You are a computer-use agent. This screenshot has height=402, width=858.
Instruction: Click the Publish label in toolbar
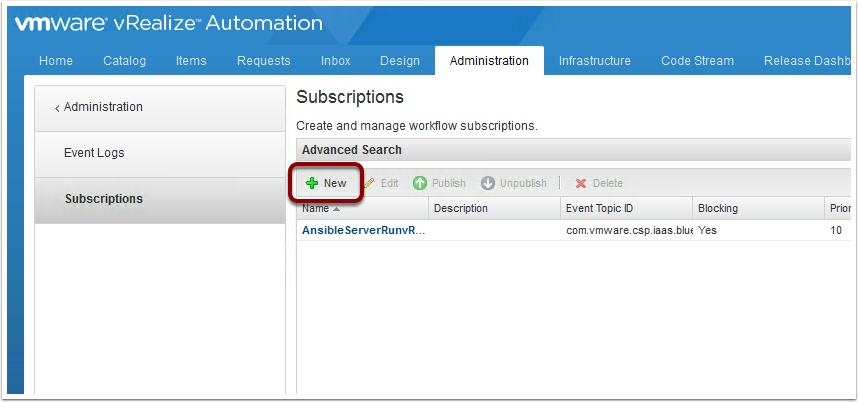point(449,183)
